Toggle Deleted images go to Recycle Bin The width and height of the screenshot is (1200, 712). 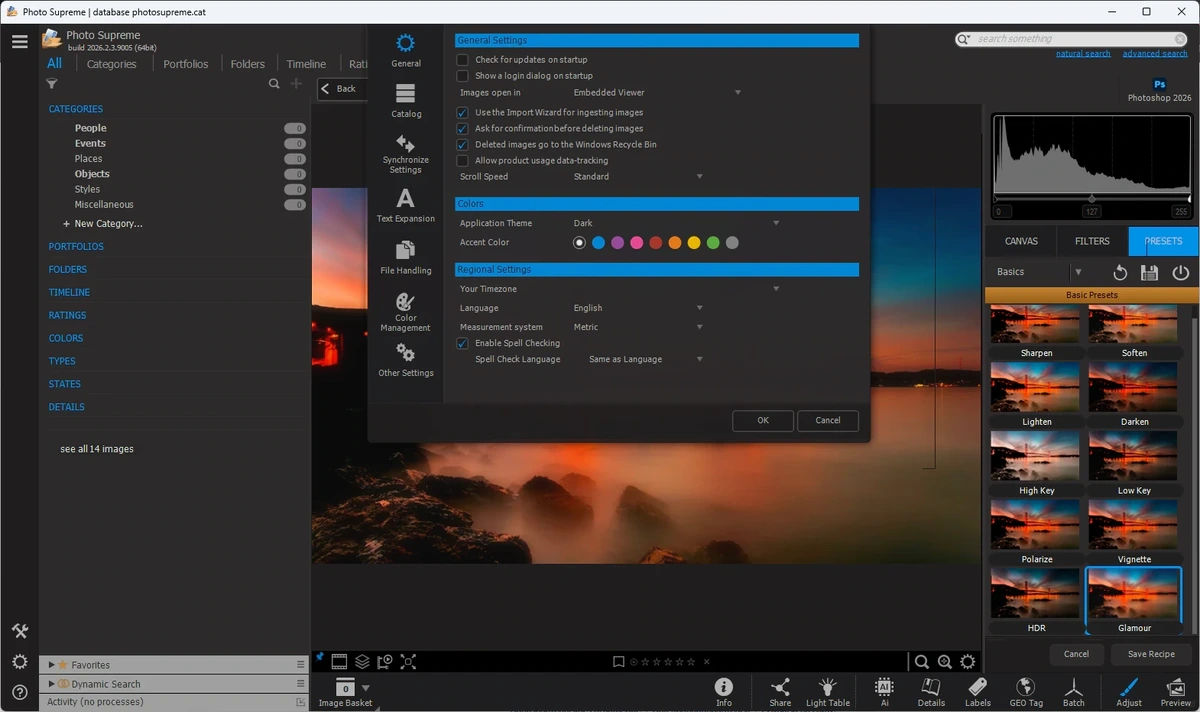[x=462, y=145]
